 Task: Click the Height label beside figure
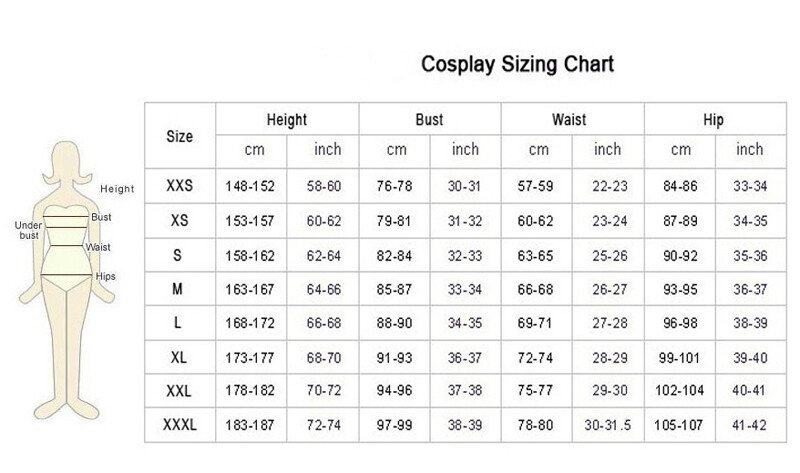click(x=117, y=189)
